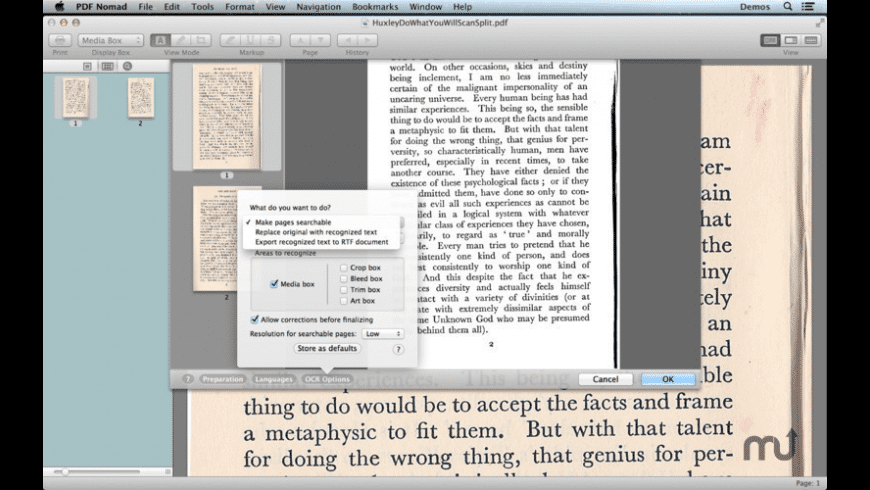Image resolution: width=870 pixels, height=490 pixels.
Task: Go to previous page with up arrow
Action: (300, 40)
